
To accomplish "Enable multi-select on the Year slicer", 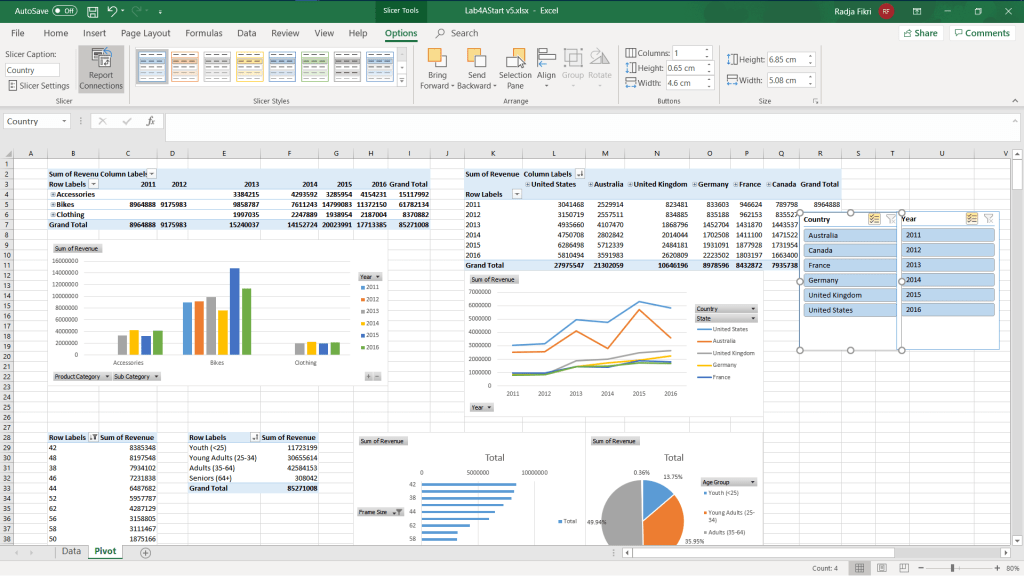I will click(x=971, y=218).
